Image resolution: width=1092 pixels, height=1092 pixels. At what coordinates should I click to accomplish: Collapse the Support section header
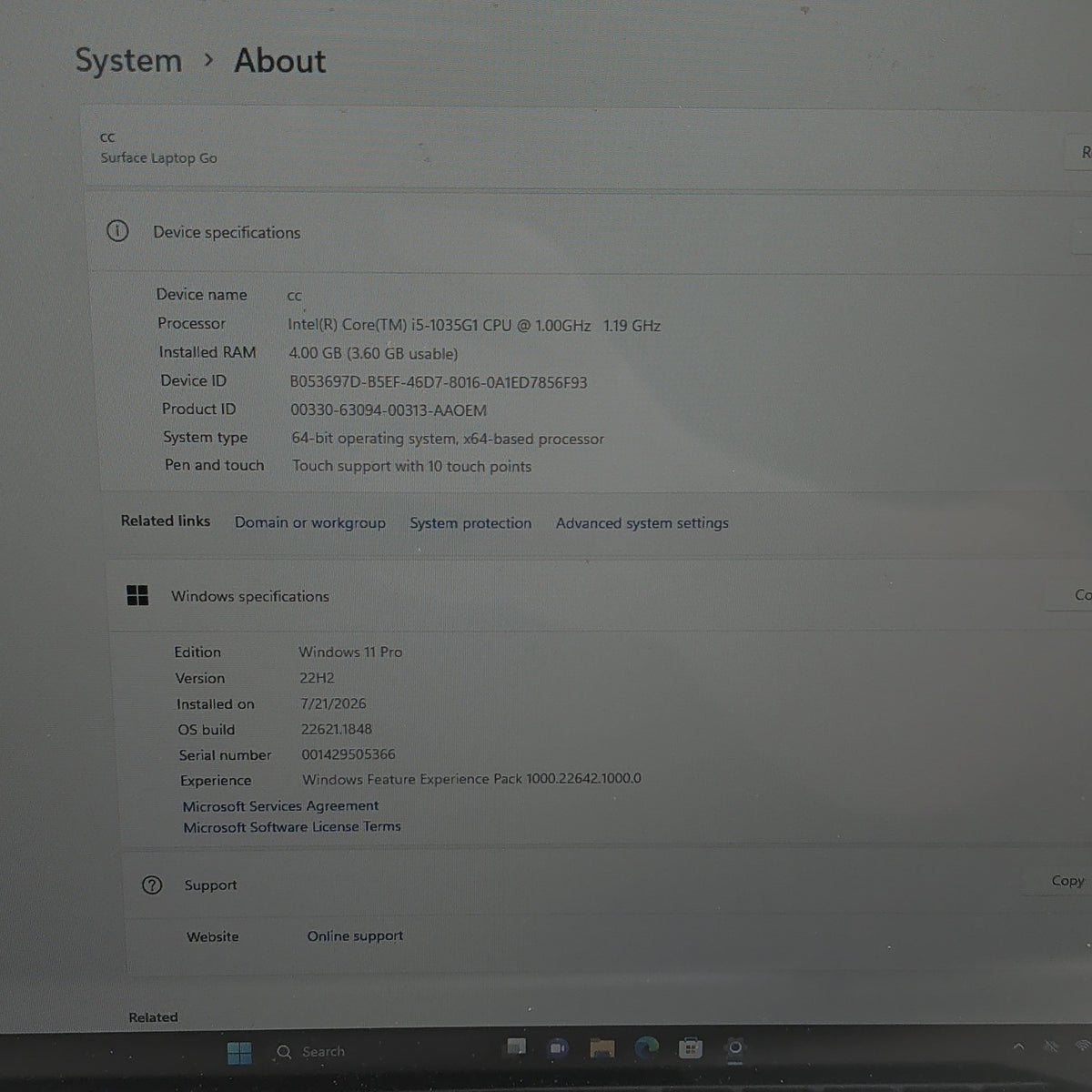(605, 885)
